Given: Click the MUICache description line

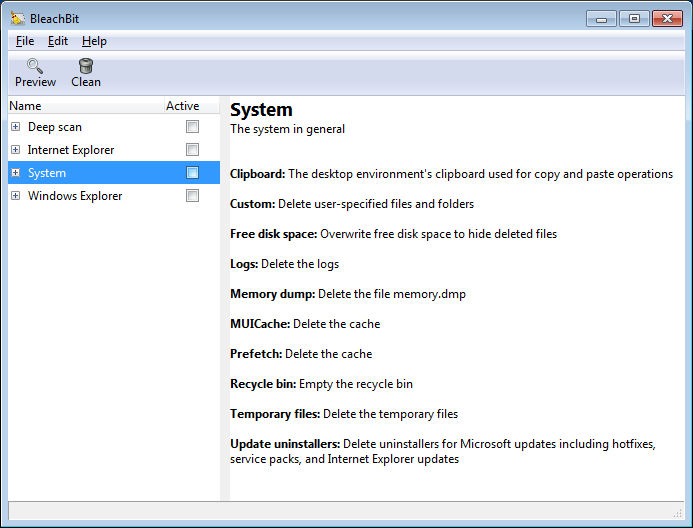Looking at the screenshot, I should pos(305,324).
